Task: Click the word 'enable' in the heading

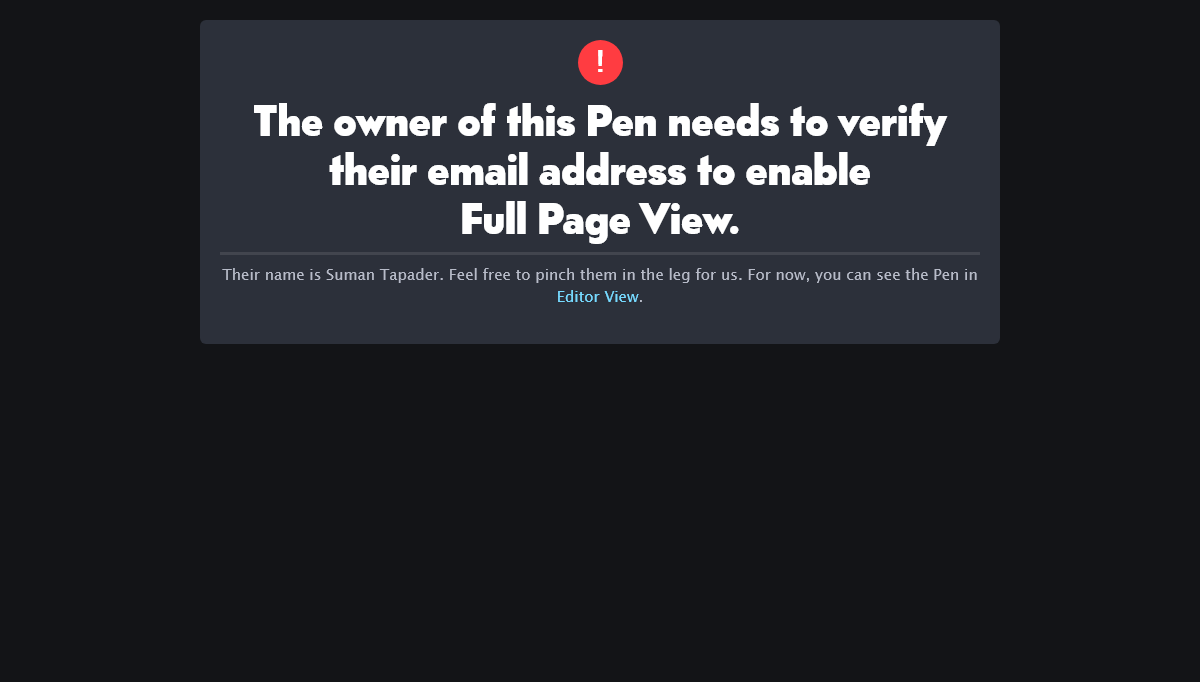Action: (x=808, y=172)
